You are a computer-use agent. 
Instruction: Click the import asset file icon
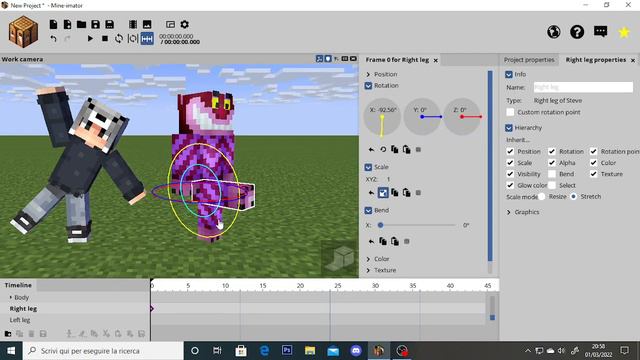(x=67, y=24)
